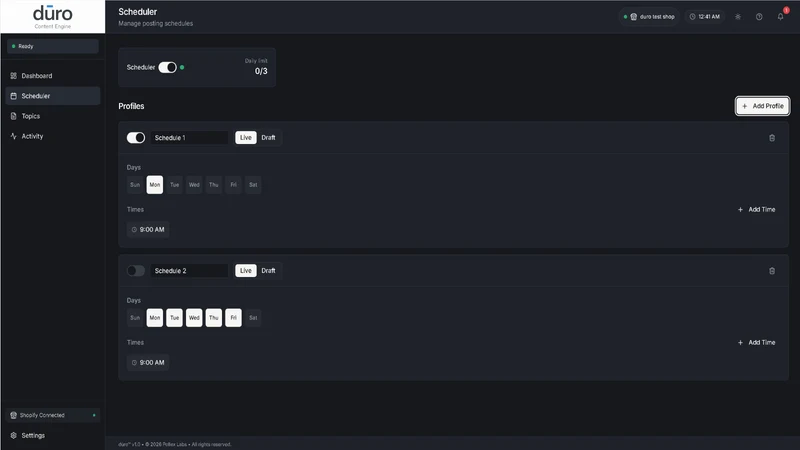This screenshot has height=450, width=800.
Task: Set Schedule 1 to Live mode
Action: coord(245,138)
